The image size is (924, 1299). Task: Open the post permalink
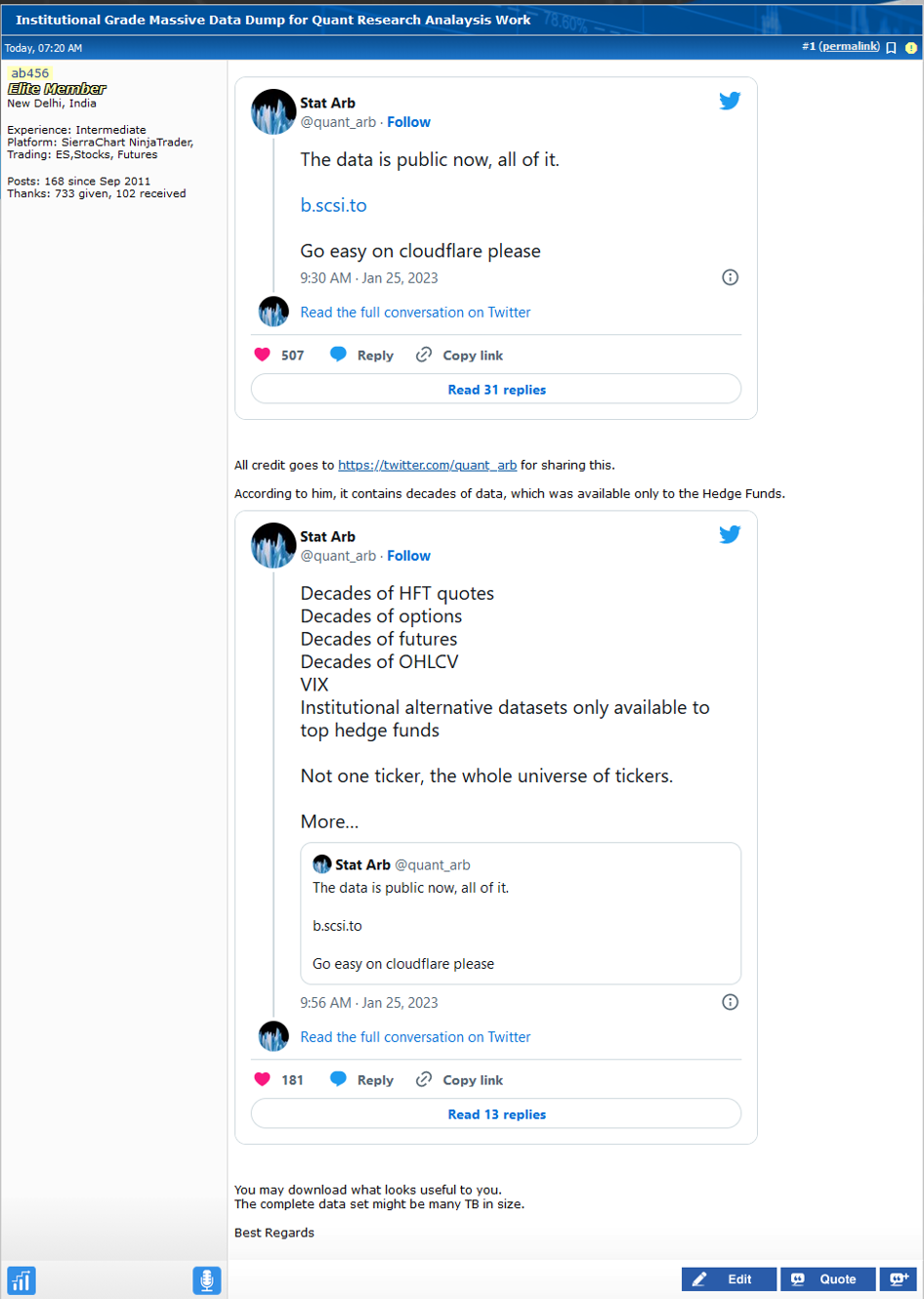tap(850, 47)
